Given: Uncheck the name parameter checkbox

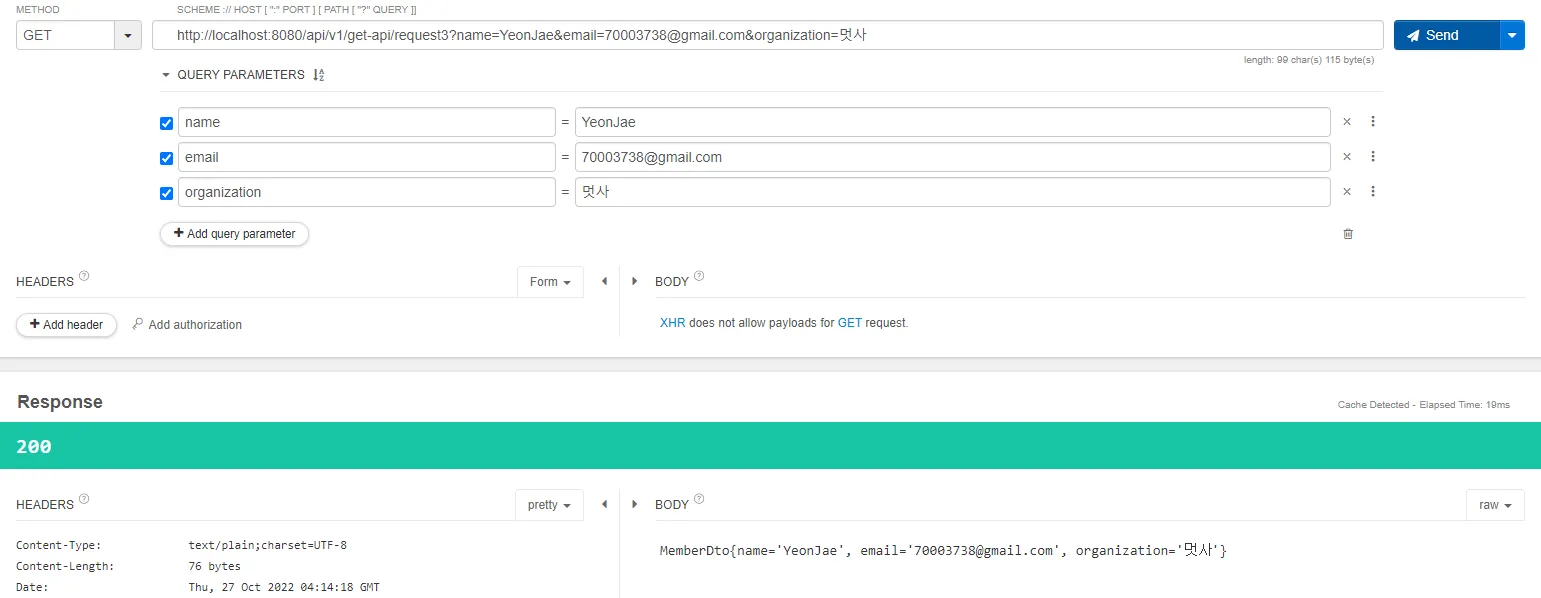Looking at the screenshot, I should [x=167, y=123].
